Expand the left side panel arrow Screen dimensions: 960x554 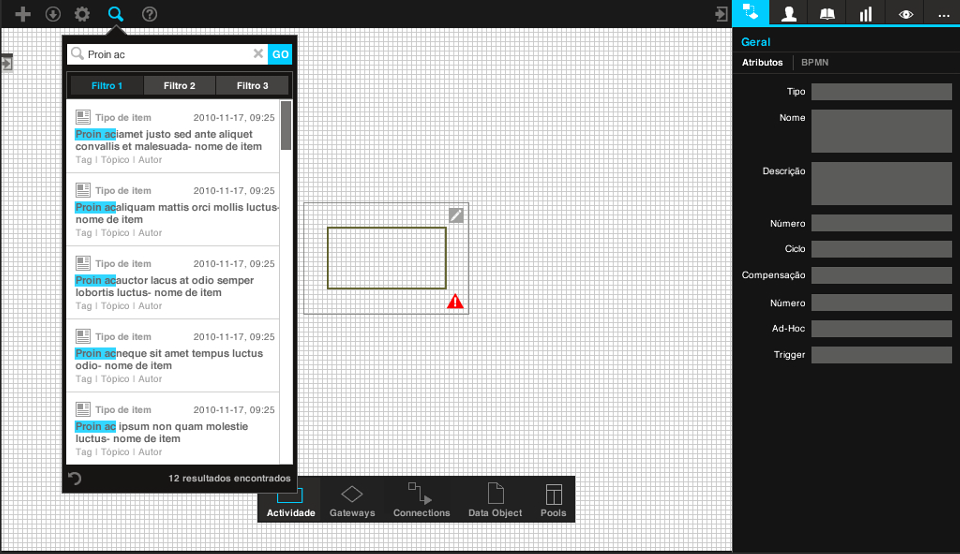pos(7,63)
